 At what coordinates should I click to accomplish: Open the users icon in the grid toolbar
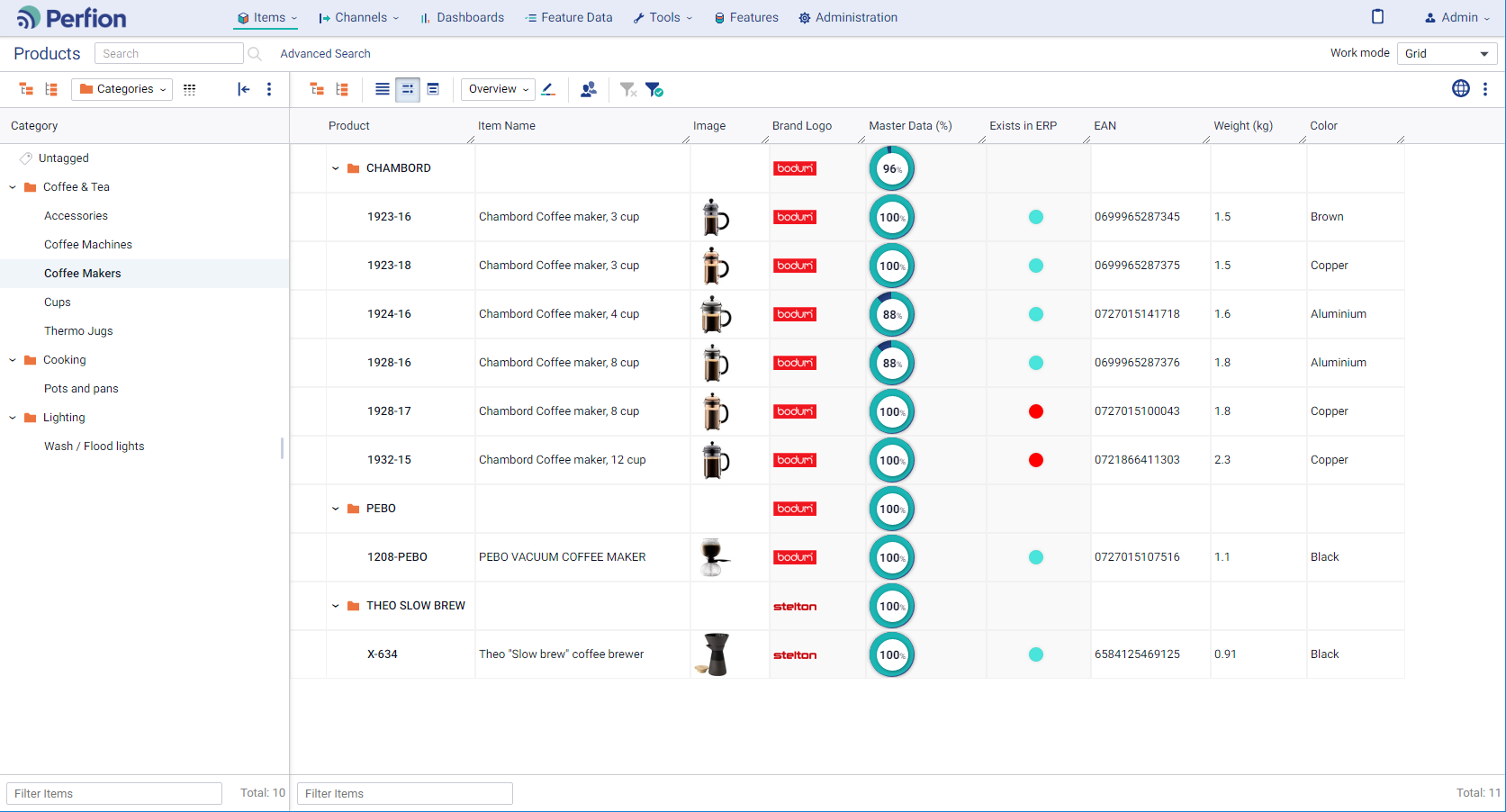click(x=589, y=89)
